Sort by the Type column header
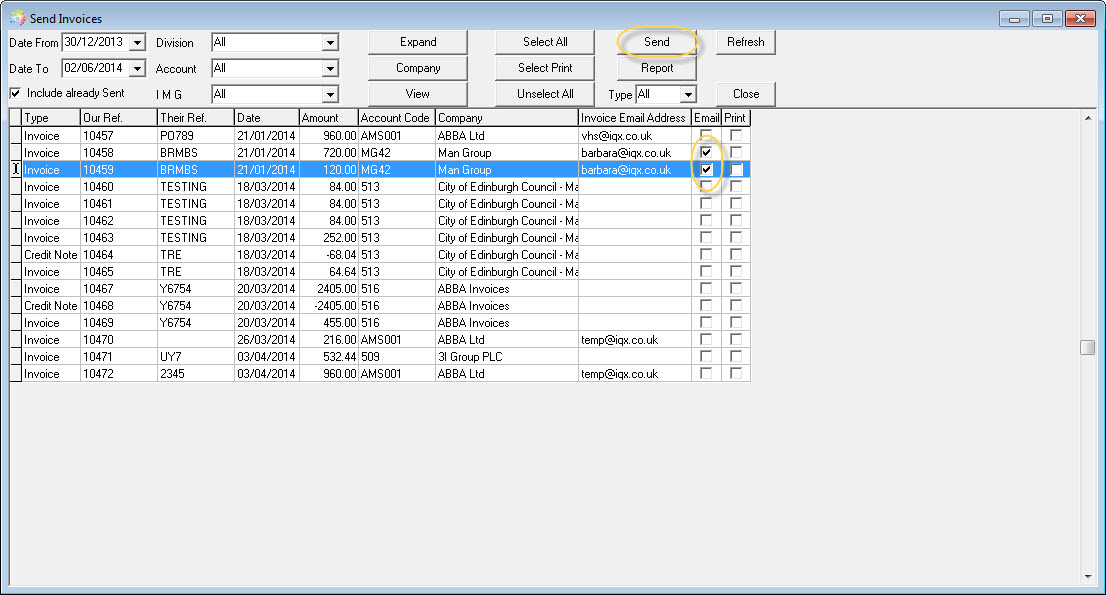1106x595 pixels. (51, 118)
